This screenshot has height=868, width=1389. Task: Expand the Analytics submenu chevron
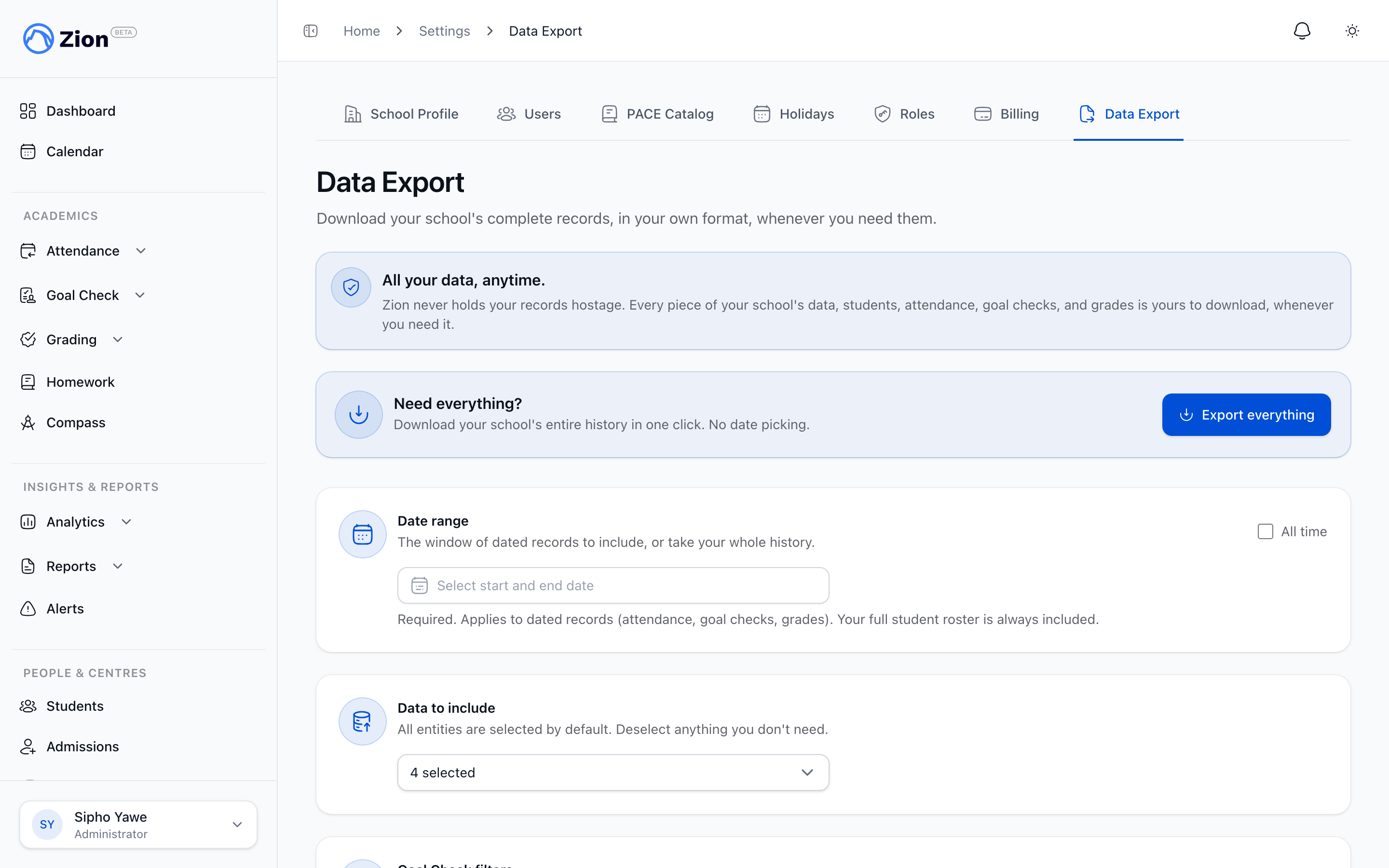coord(126,522)
